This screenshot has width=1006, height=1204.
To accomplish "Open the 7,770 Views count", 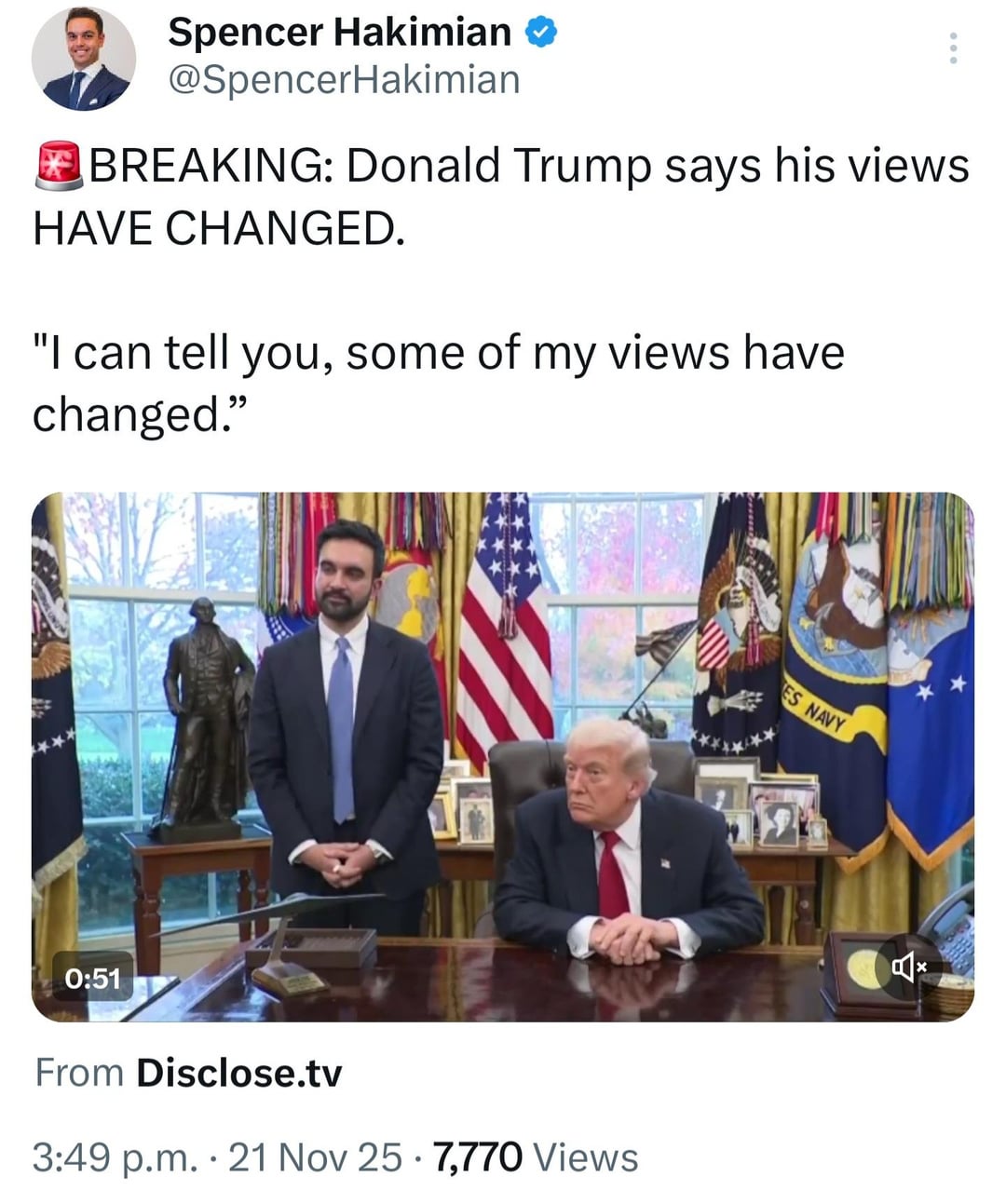I will (x=537, y=1157).
